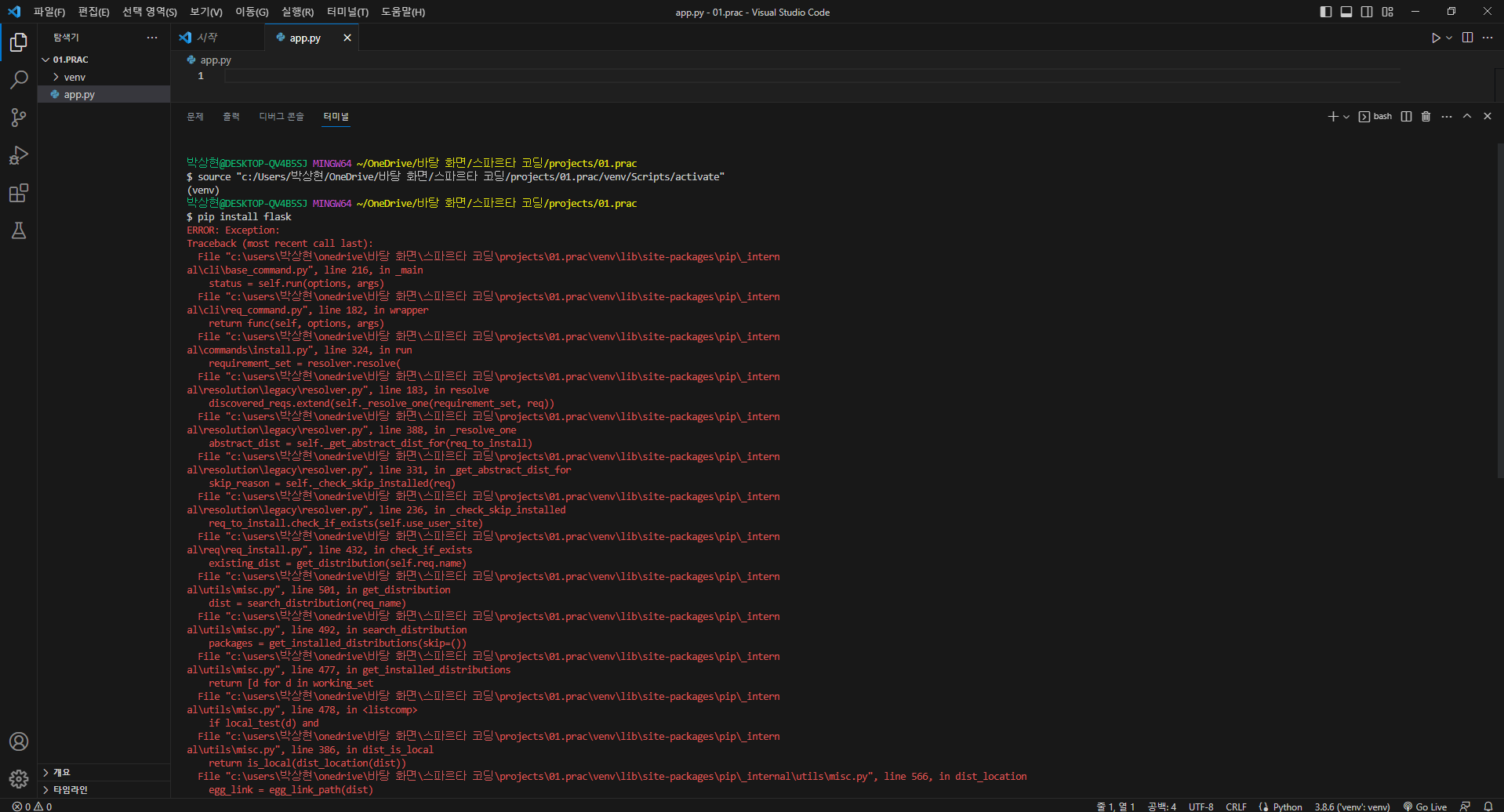The height and width of the screenshot is (812, 1504).
Task: Click Go Live in status bar
Action: coord(1424,807)
